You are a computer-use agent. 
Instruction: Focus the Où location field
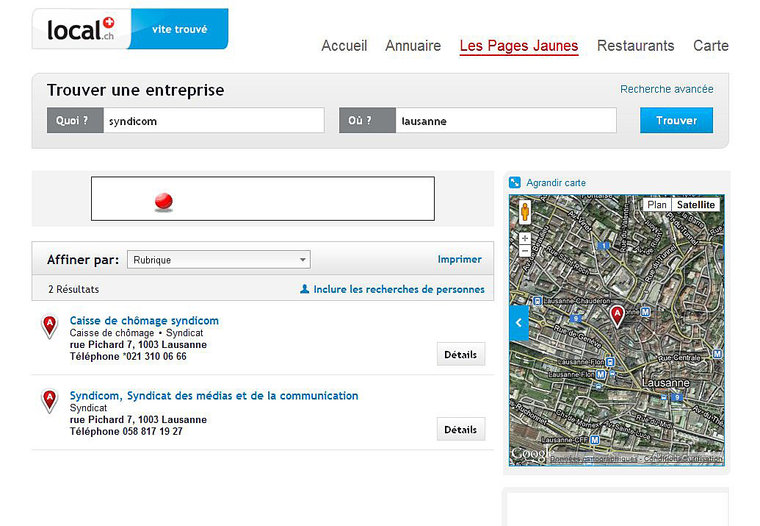point(506,121)
